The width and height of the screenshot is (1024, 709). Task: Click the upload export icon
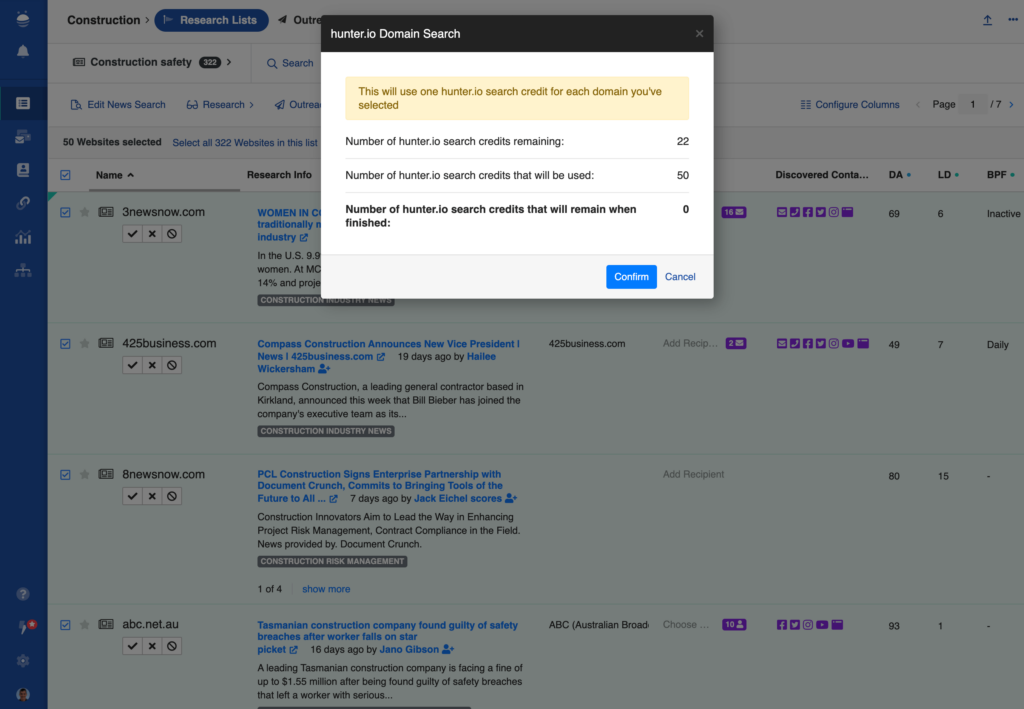(x=987, y=20)
